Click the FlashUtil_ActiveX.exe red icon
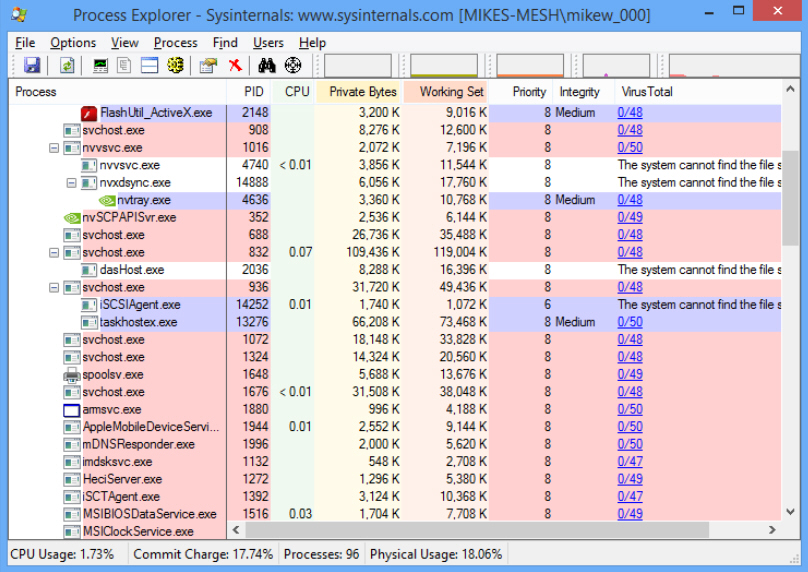Image resolution: width=808 pixels, height=572 pixels. click(x=89, y=113)
